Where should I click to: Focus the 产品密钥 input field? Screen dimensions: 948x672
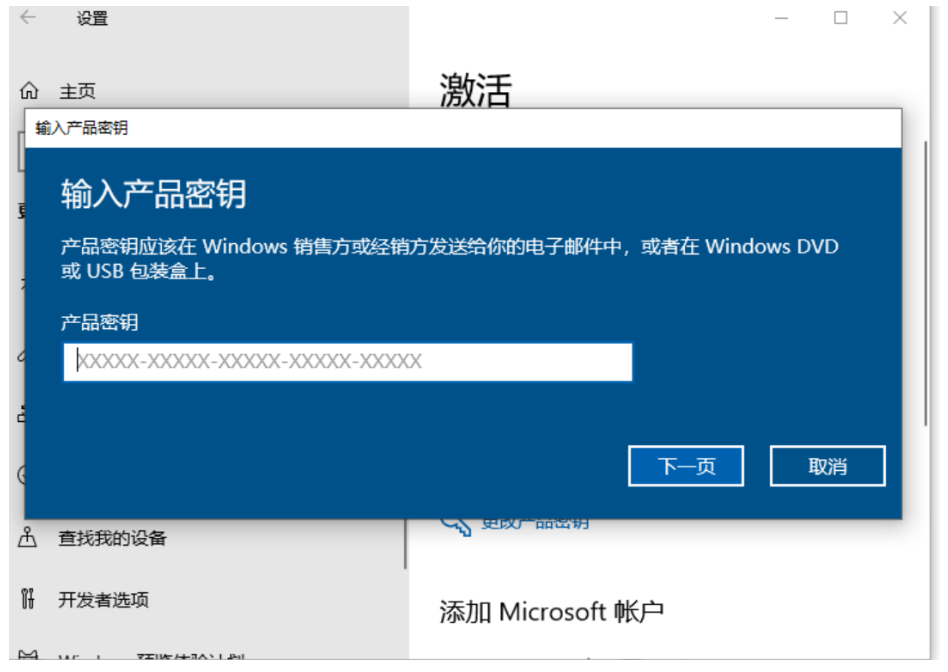[x=348, y=362]
